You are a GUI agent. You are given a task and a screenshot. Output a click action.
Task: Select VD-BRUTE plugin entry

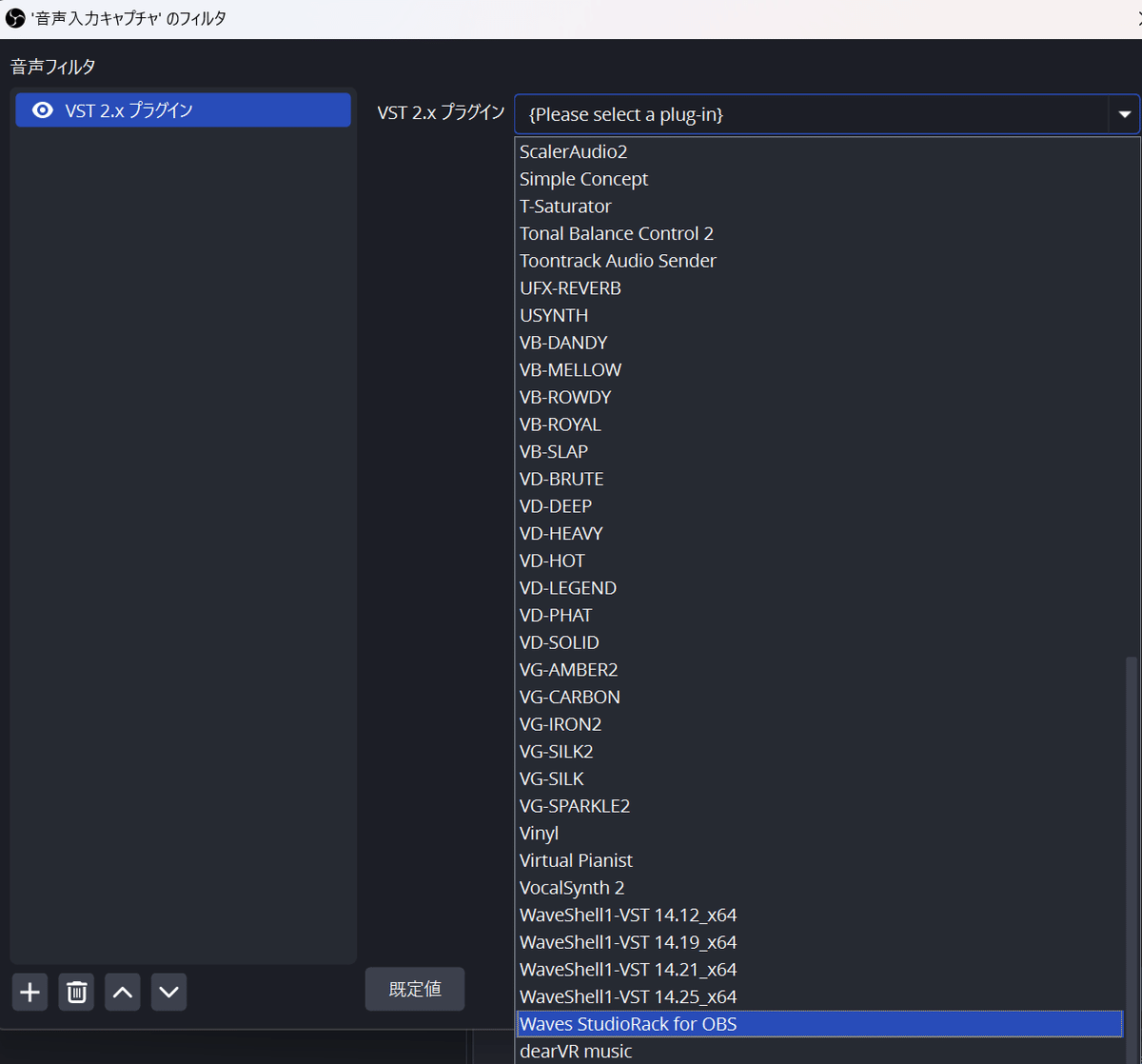(819, 479)
